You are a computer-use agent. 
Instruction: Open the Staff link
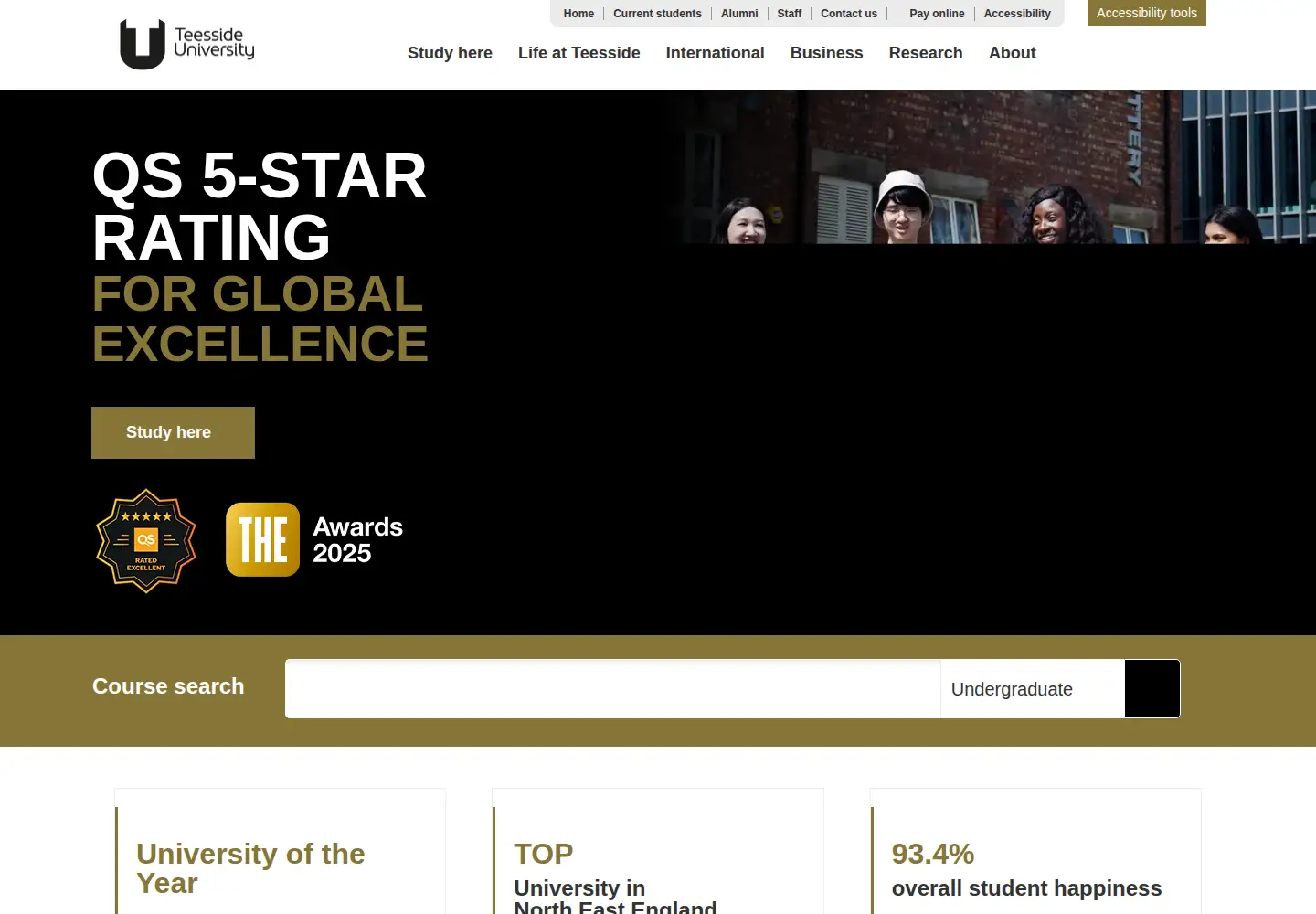[790, 14]
